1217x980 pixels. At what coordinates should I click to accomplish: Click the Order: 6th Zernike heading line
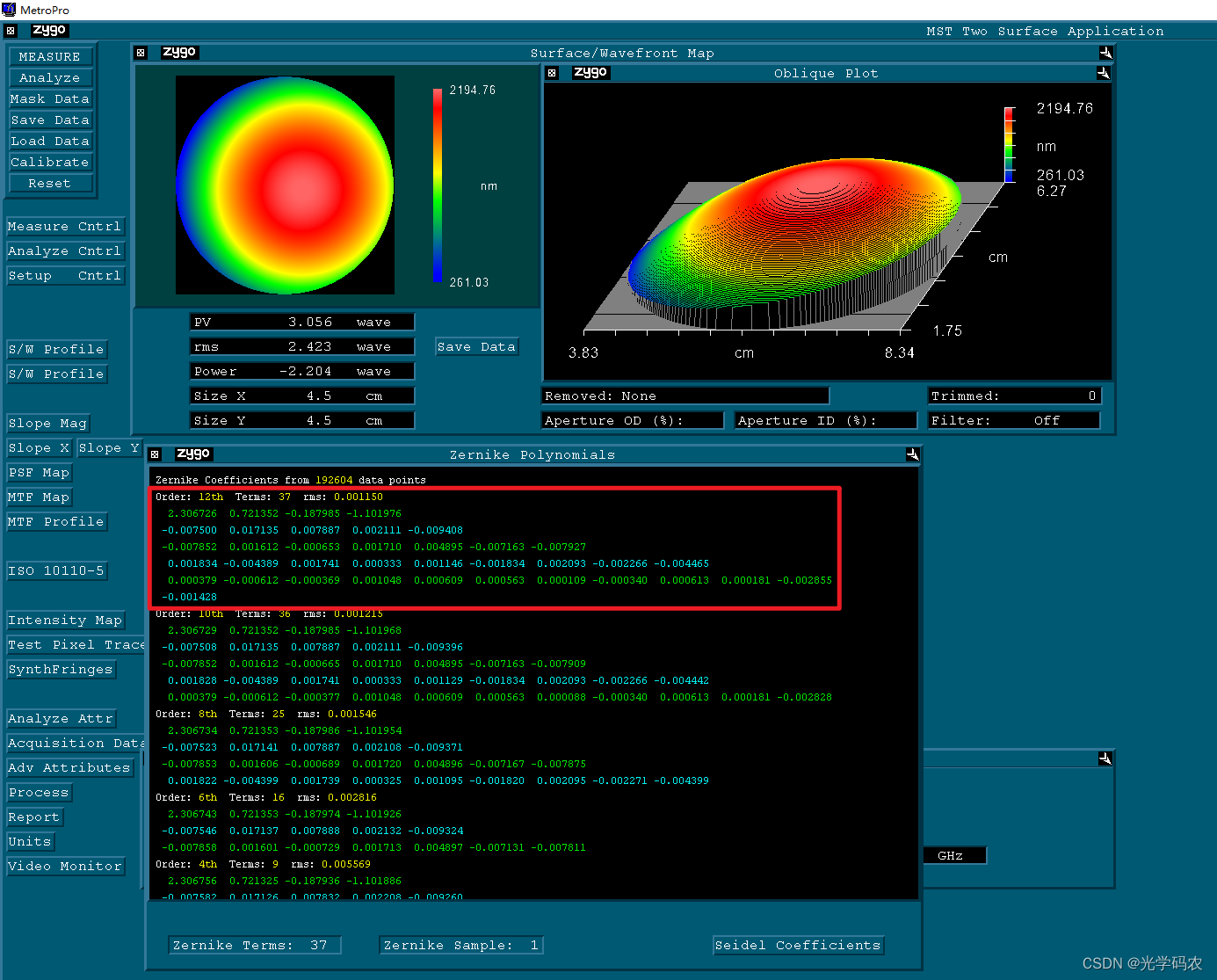point(266,798)
